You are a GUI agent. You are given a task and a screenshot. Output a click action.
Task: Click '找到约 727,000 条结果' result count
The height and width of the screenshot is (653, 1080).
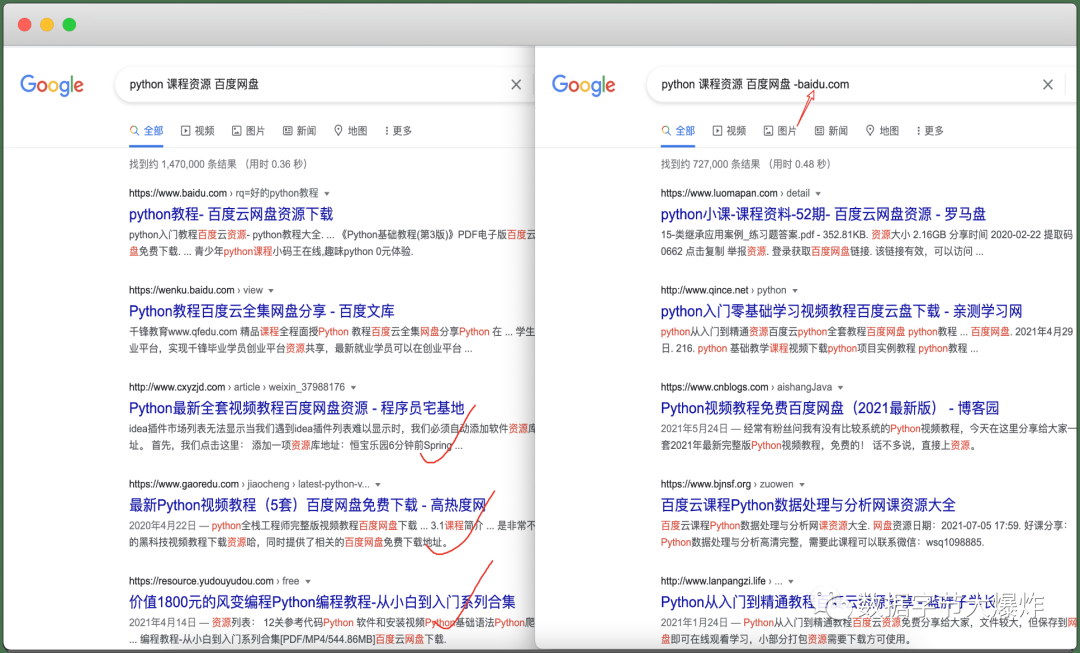pyautogui.click(x=710, y=164)
